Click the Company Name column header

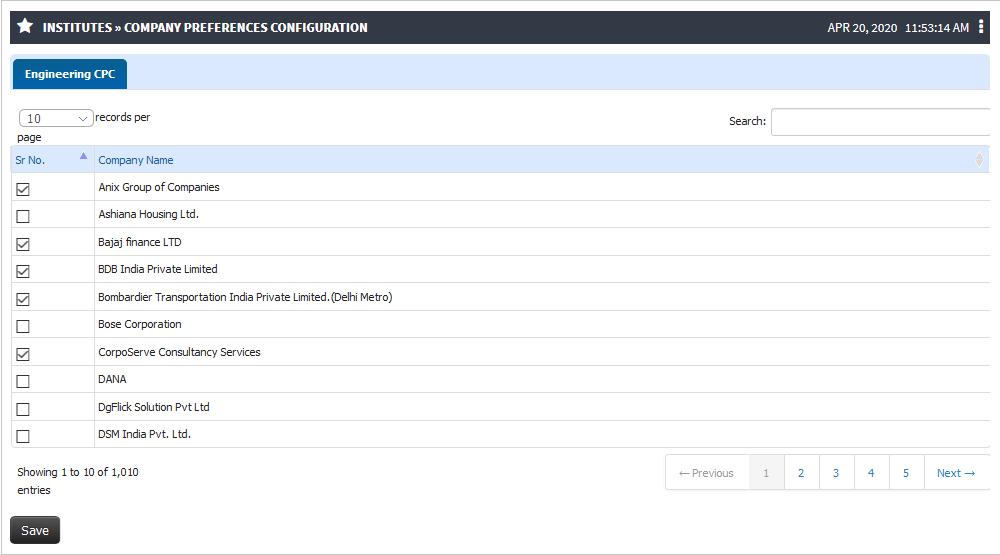[x=542, y=159]
